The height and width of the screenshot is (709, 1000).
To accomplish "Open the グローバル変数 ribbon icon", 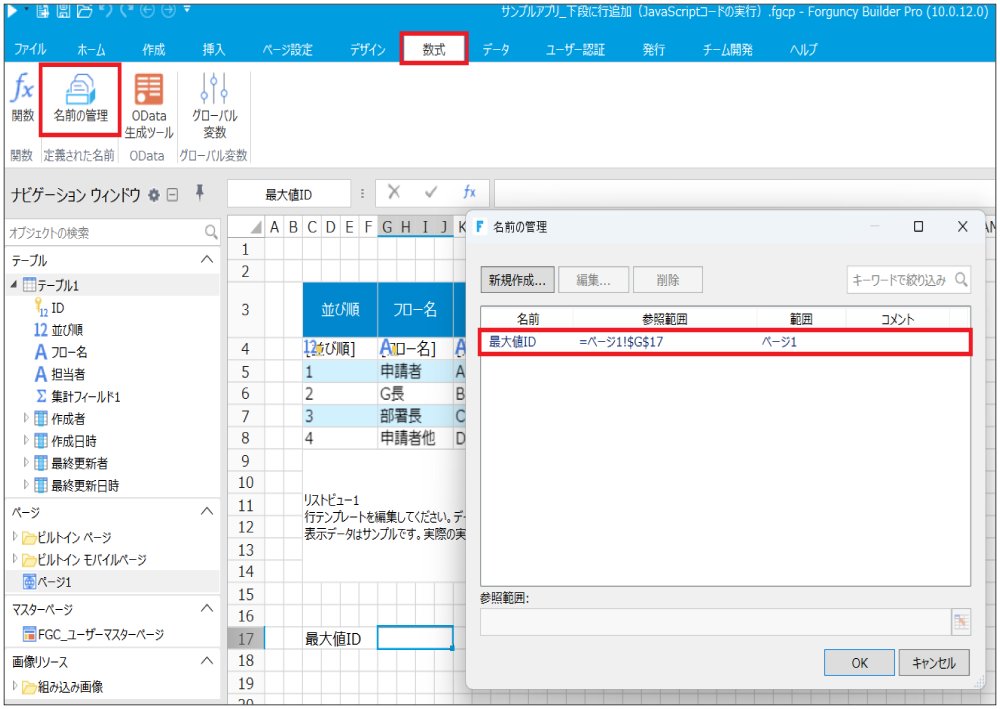I will coord(214,105).
